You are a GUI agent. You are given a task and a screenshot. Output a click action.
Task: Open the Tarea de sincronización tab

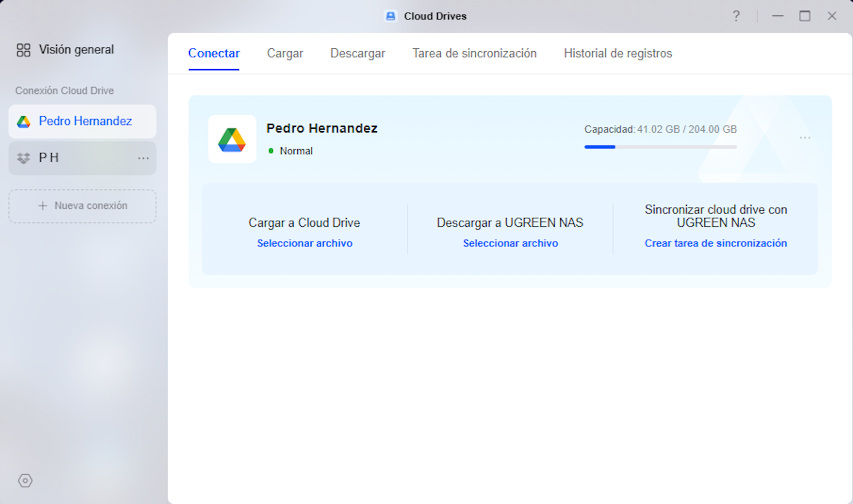[x=474, y=53]
